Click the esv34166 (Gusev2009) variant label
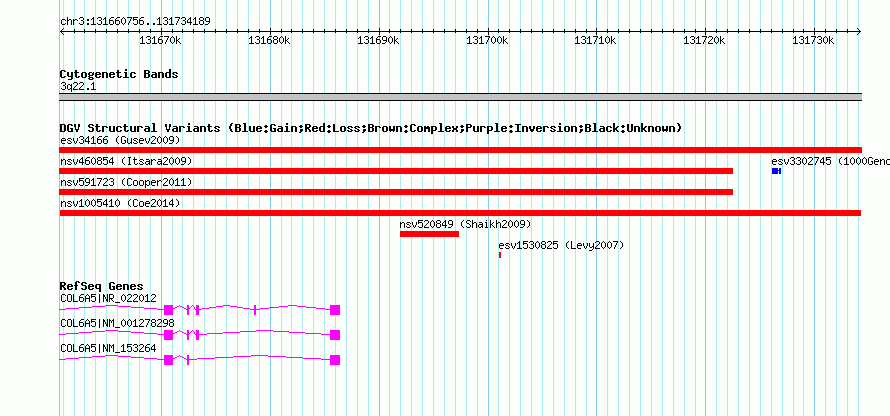 pos(120,140)
